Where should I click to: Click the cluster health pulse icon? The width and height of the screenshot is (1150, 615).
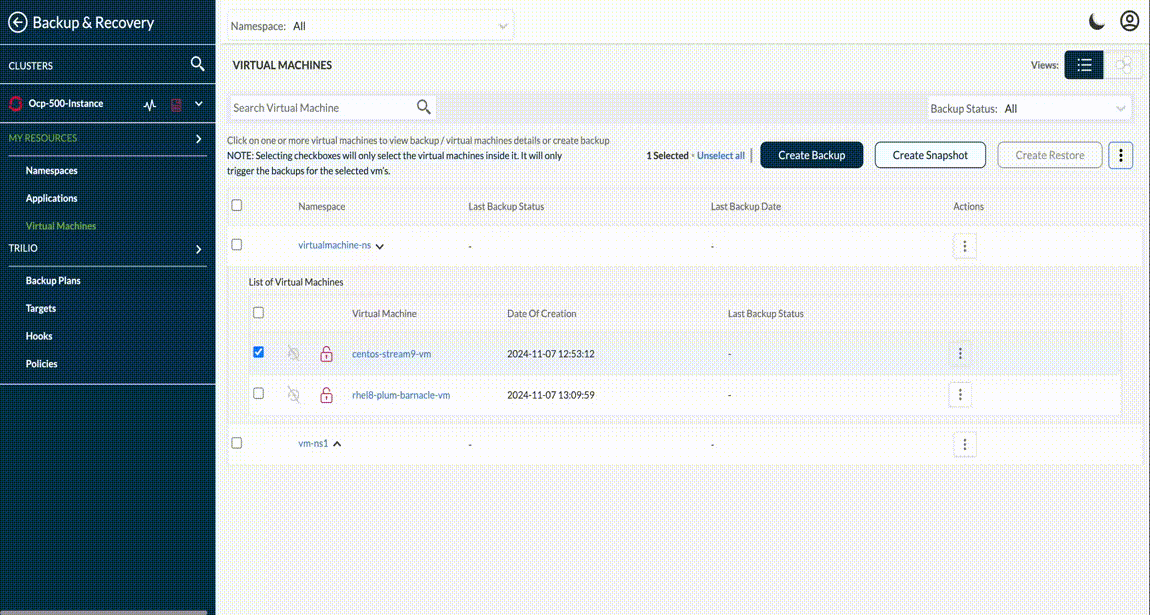(x=150, y=104)
